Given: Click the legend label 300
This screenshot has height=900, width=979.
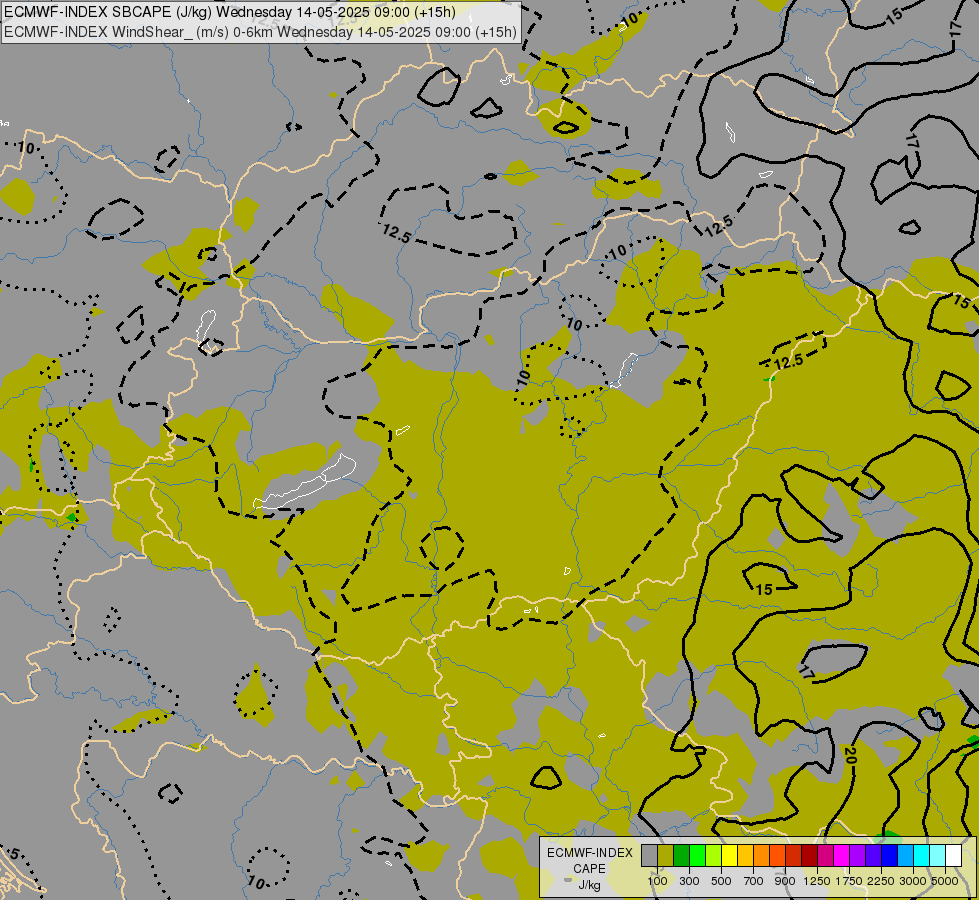Looking at the screenshot, I should pos(689,881).
